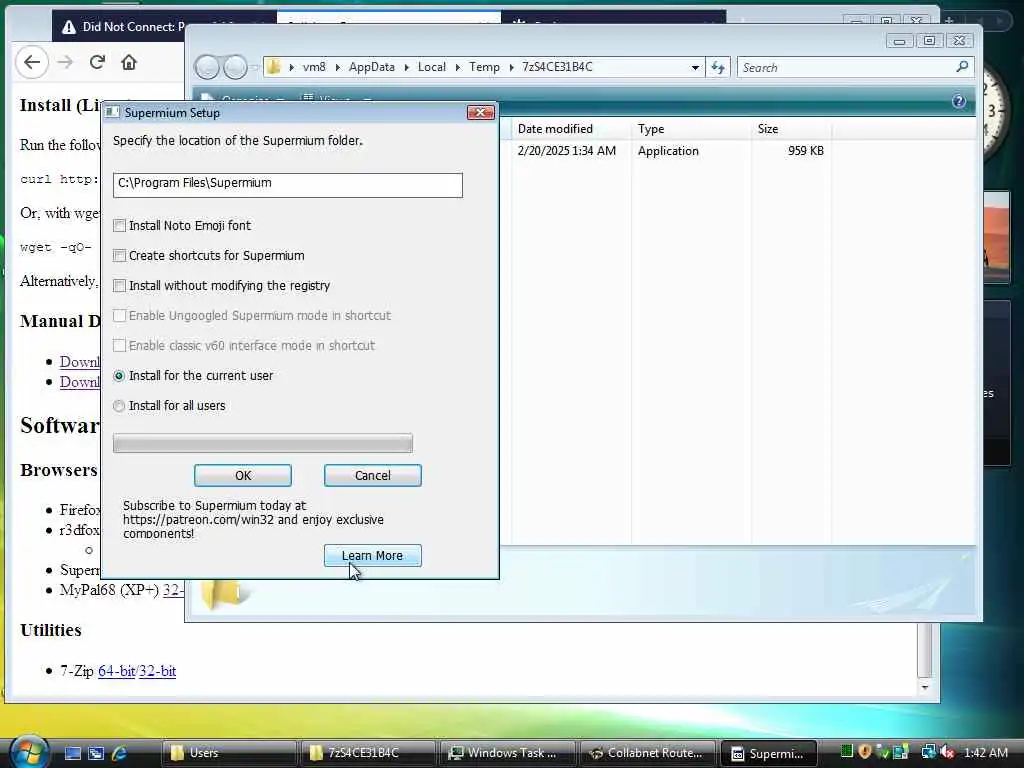
Task: Click the Explorer back navigation button
Action: (207, 67)
